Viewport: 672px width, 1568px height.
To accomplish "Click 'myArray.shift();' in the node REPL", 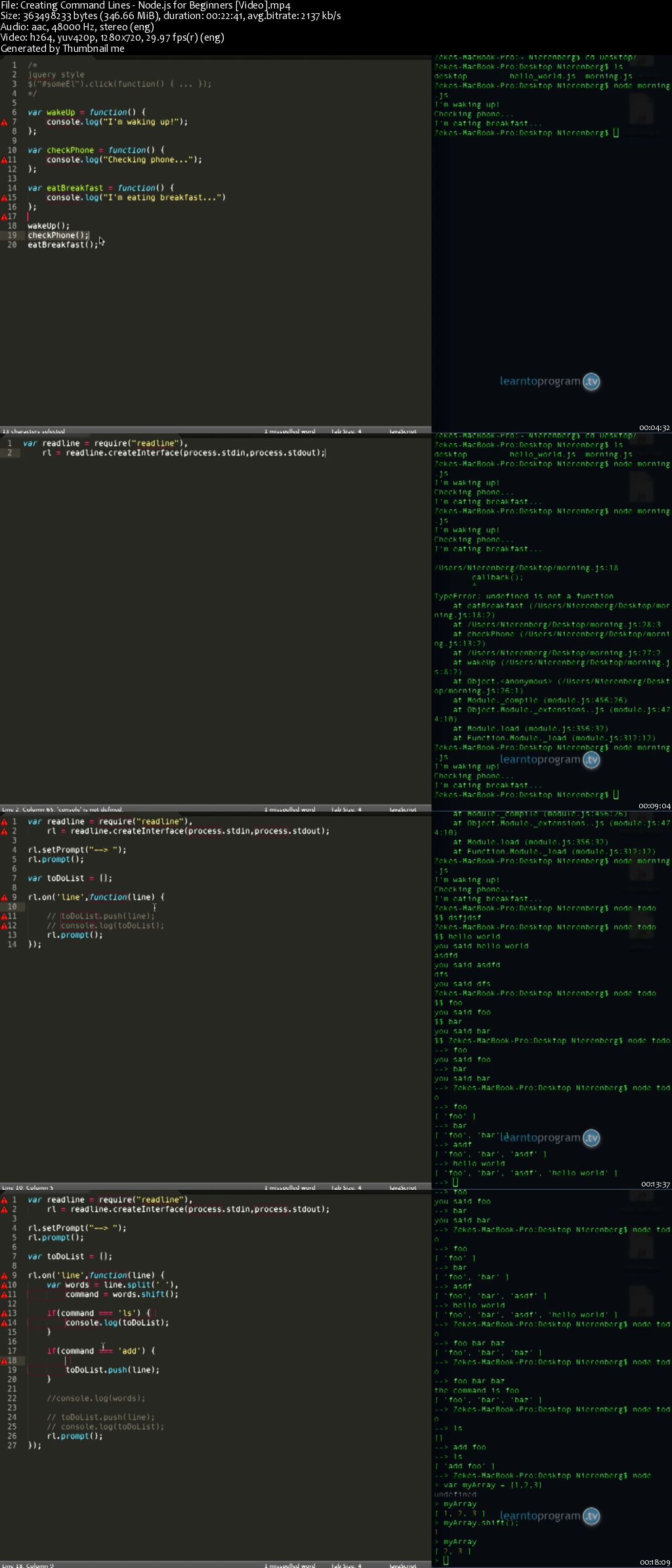I will (x=480, y=1523).
